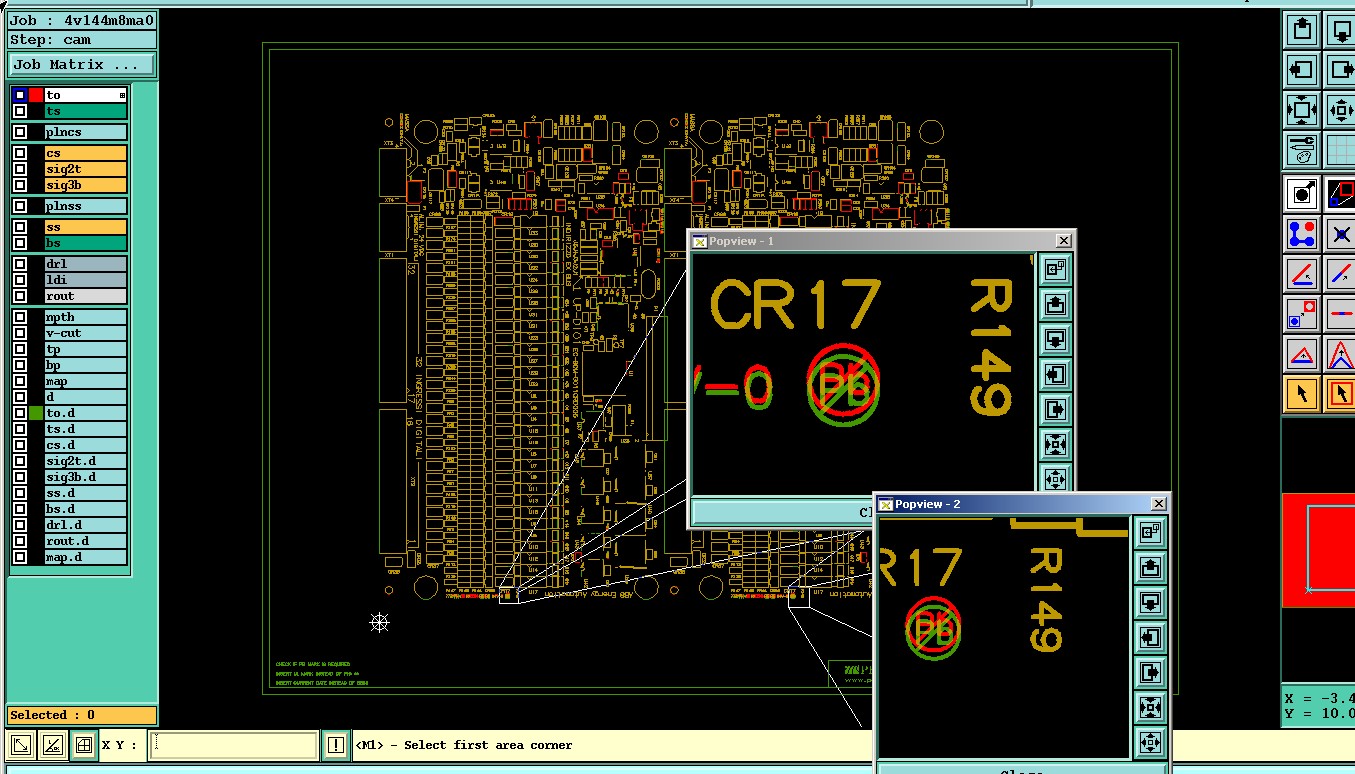Screen dimensions: 1355x774
Task: Select the red and blue squares area tool
Action: (1340, 193)
